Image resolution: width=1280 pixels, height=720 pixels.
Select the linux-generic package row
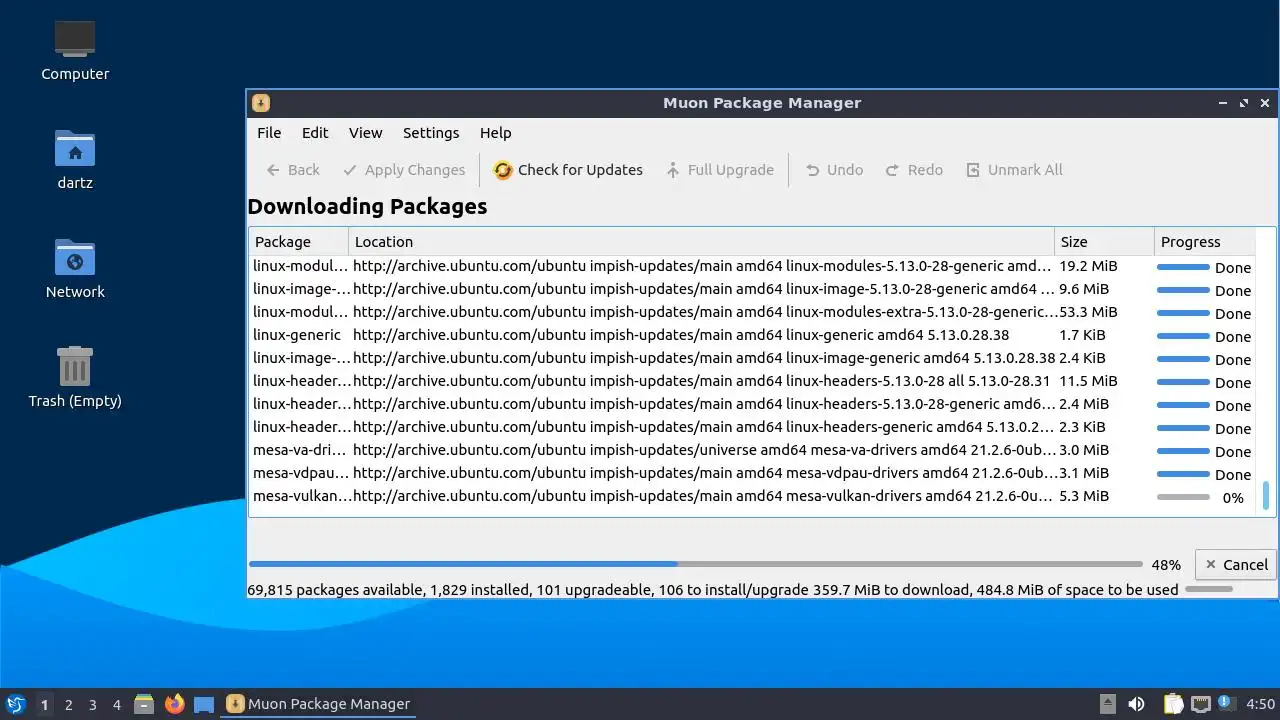(x=752, y=335)
